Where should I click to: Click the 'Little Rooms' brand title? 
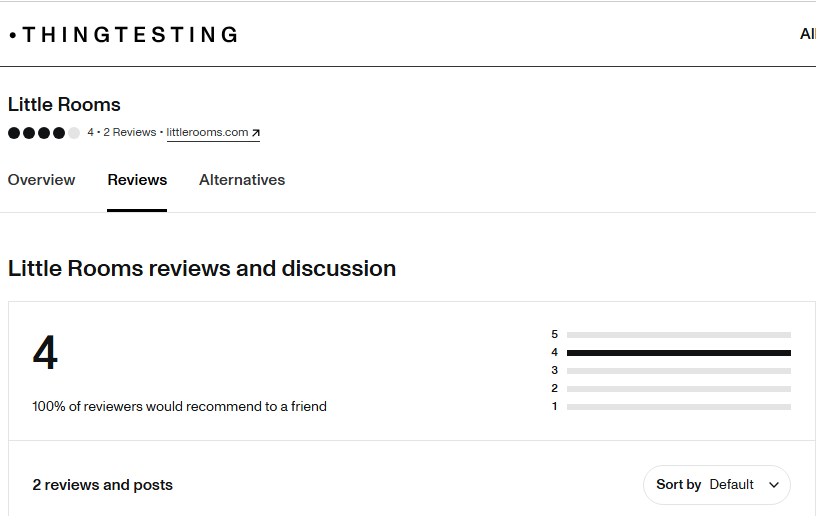tap(64, 105)
